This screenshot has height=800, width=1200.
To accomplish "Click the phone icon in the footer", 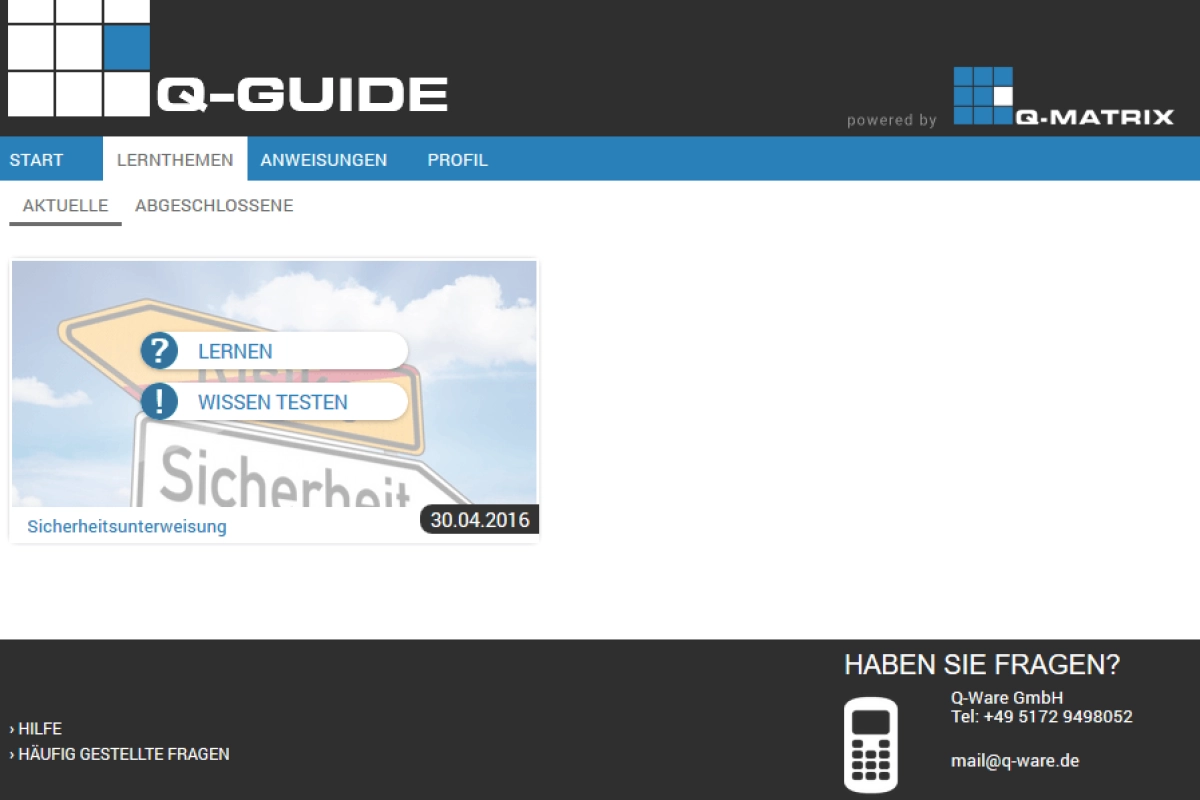I will [871, 743].
